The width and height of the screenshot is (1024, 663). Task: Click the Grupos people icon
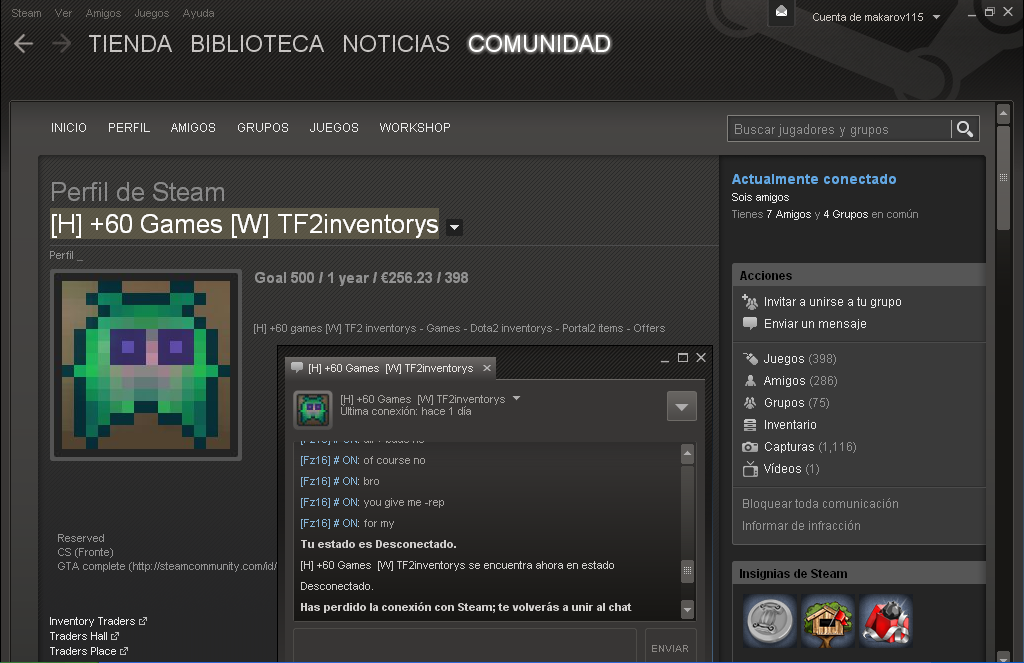[750, 403]
